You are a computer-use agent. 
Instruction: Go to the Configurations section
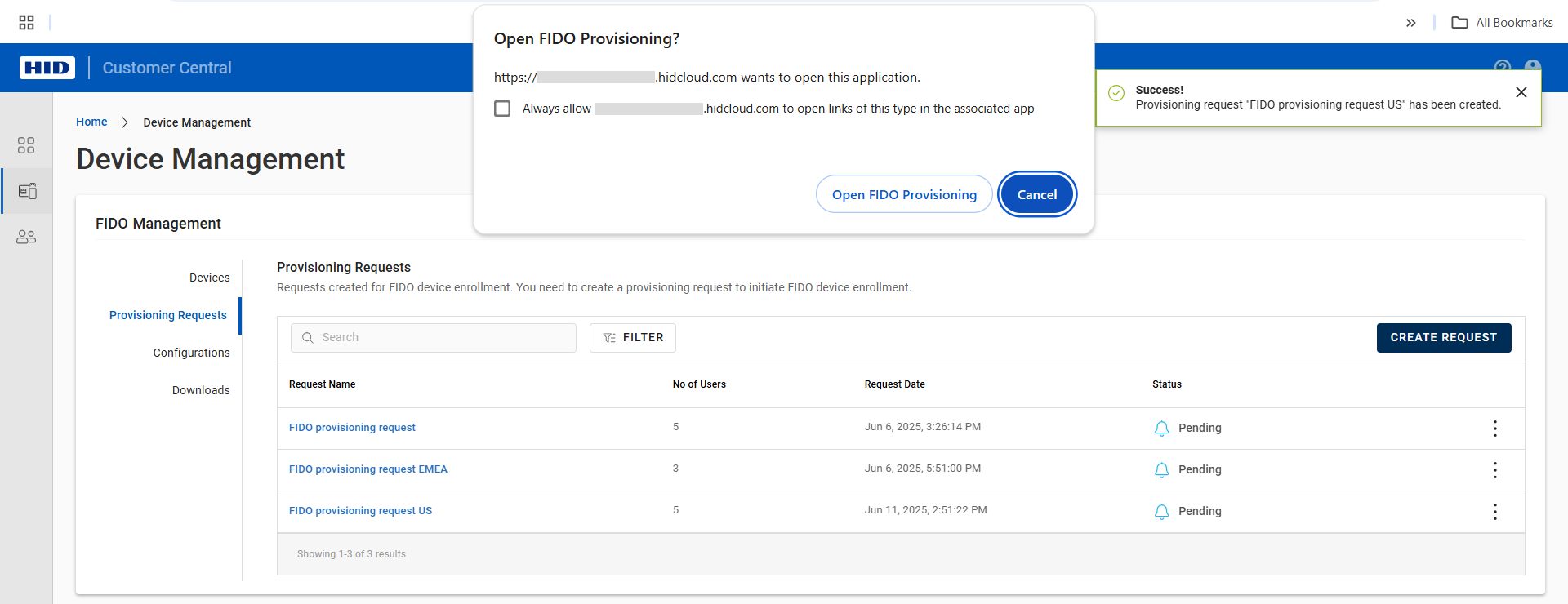(x=191, y=353)
